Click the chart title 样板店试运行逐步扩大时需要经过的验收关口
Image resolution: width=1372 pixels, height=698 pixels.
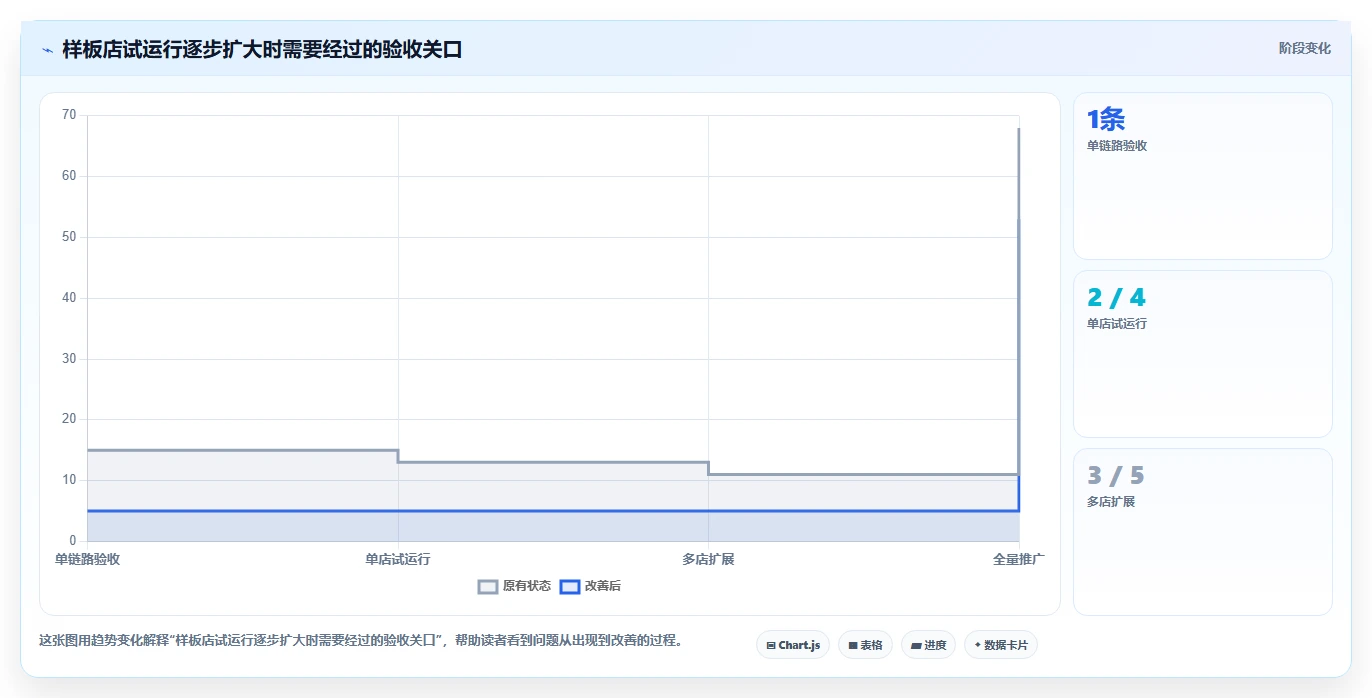click(262, 49)
